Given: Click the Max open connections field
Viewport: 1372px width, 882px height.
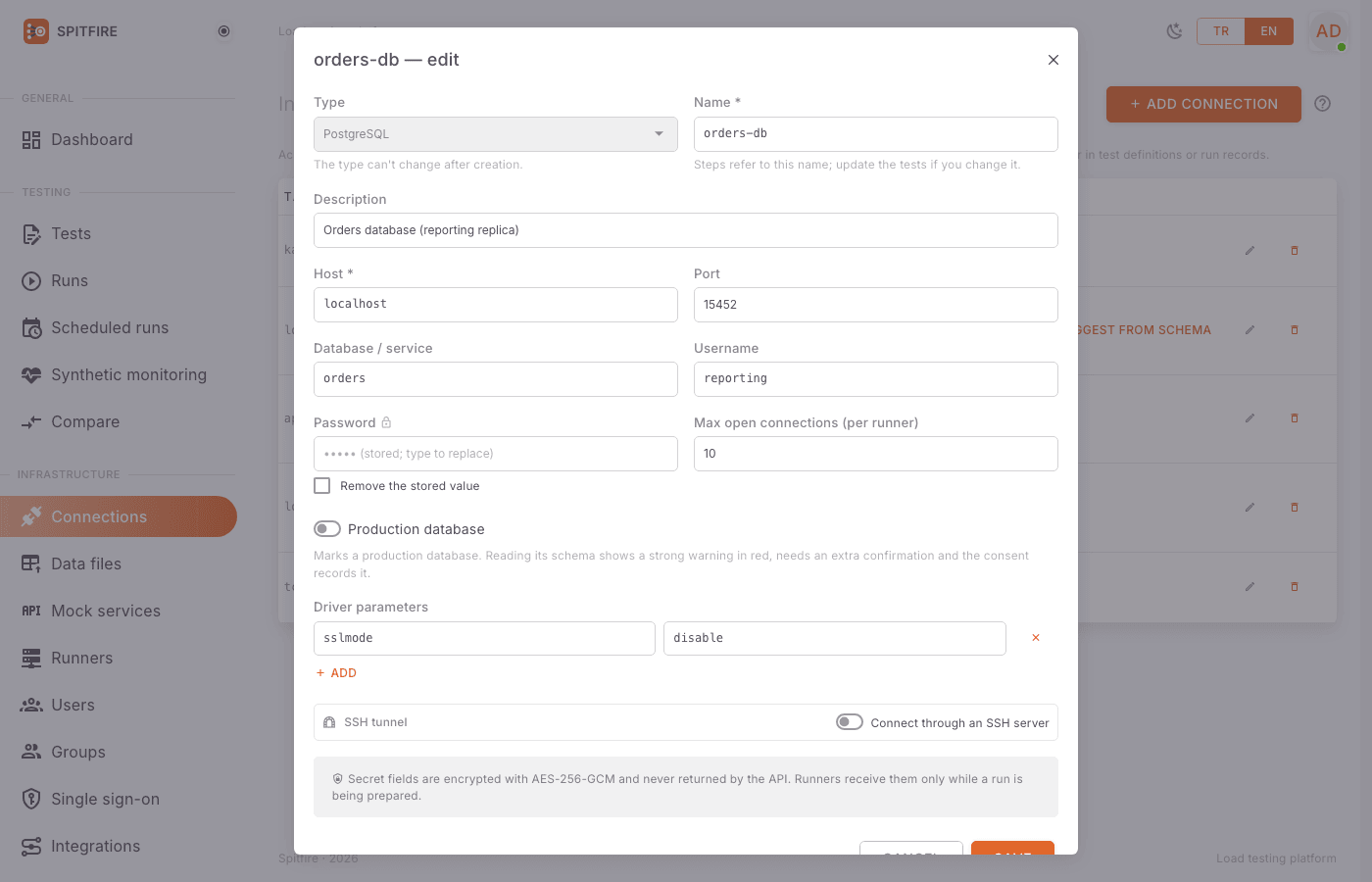Looking at the screenshot, I should (875, 454).
